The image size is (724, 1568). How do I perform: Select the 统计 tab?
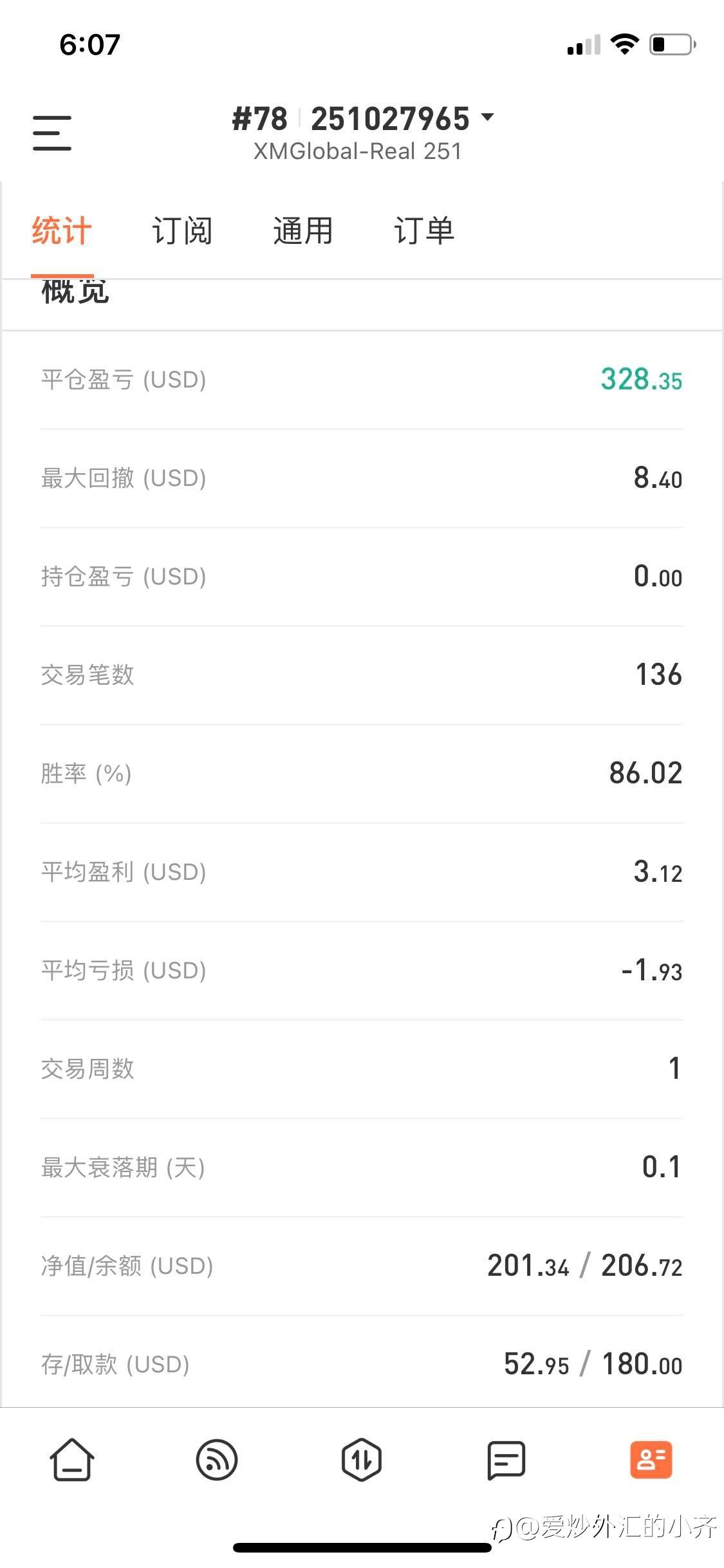tap(62, 230)
